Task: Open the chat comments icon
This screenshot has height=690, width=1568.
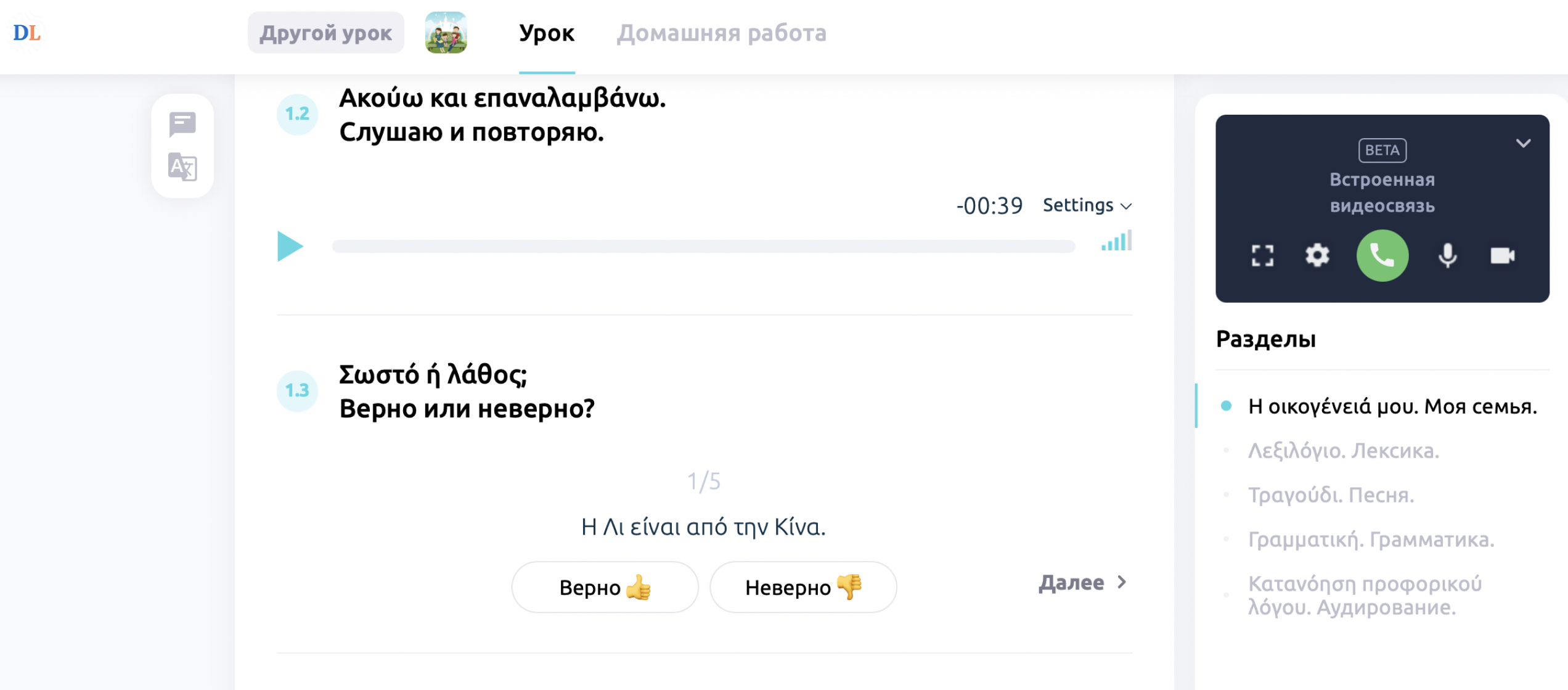Action: pos(182,124)
